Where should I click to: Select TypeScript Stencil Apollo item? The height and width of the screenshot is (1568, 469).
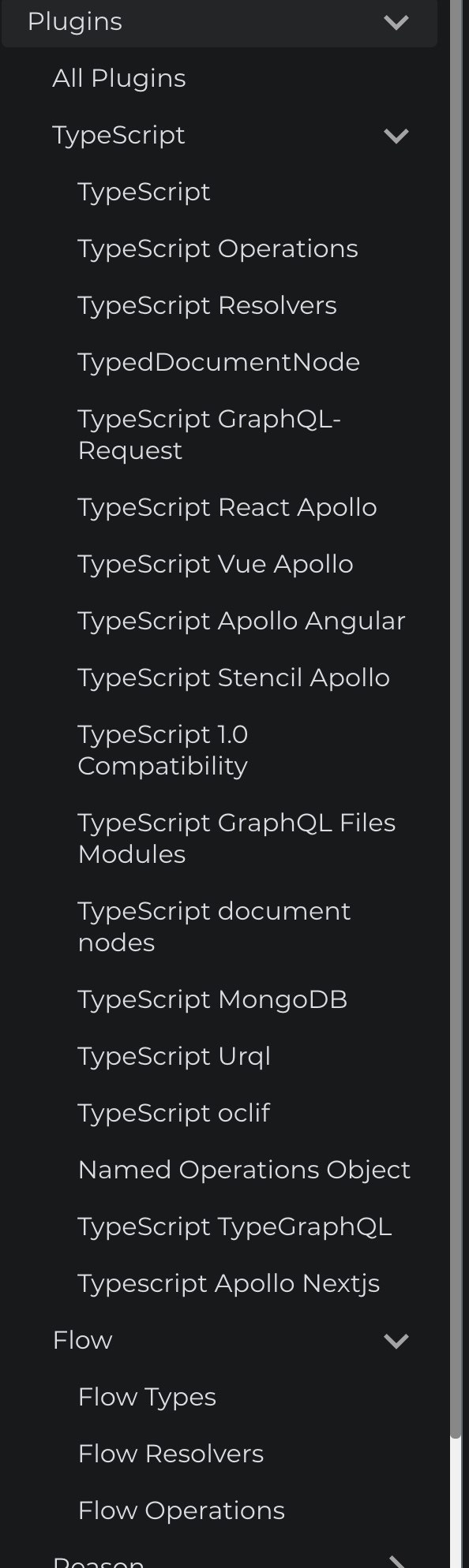click(x=234, y=678)
